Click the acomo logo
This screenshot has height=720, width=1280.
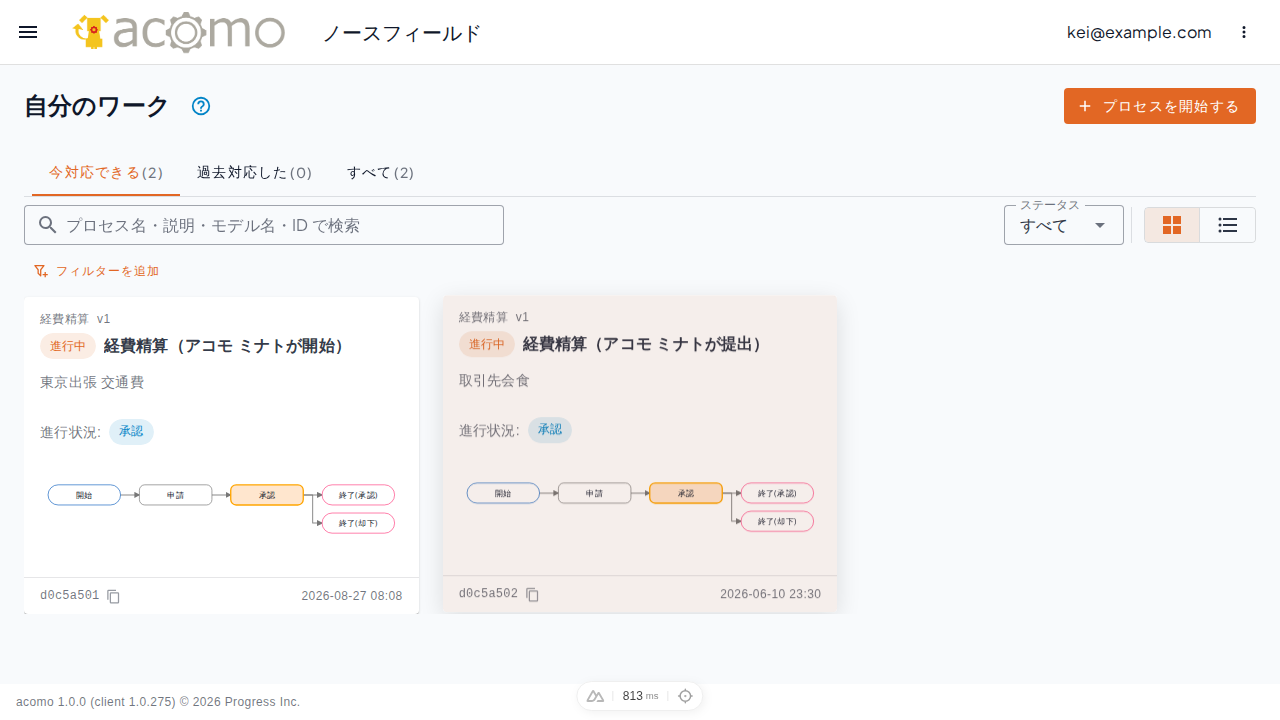tap(179, 32)
